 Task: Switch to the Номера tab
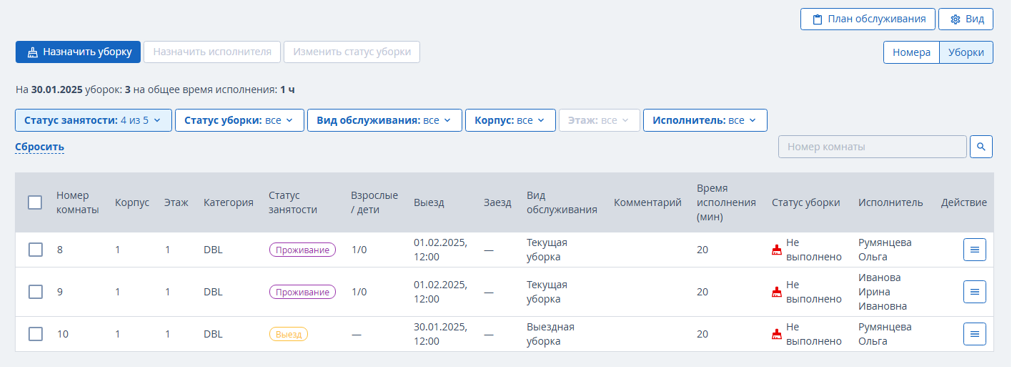click(911, 53)
